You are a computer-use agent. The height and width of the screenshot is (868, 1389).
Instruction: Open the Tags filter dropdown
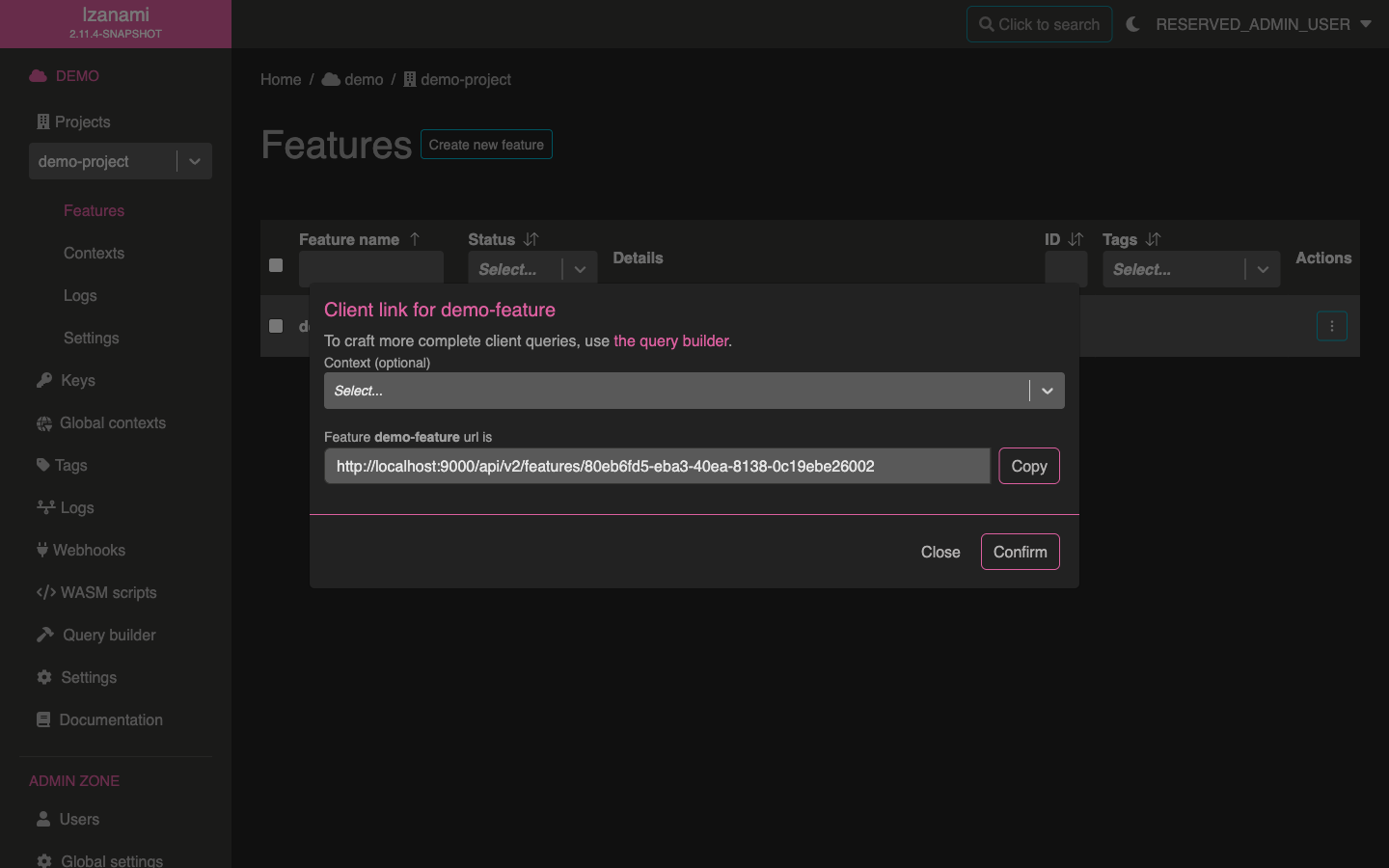tap(1262, 269)
